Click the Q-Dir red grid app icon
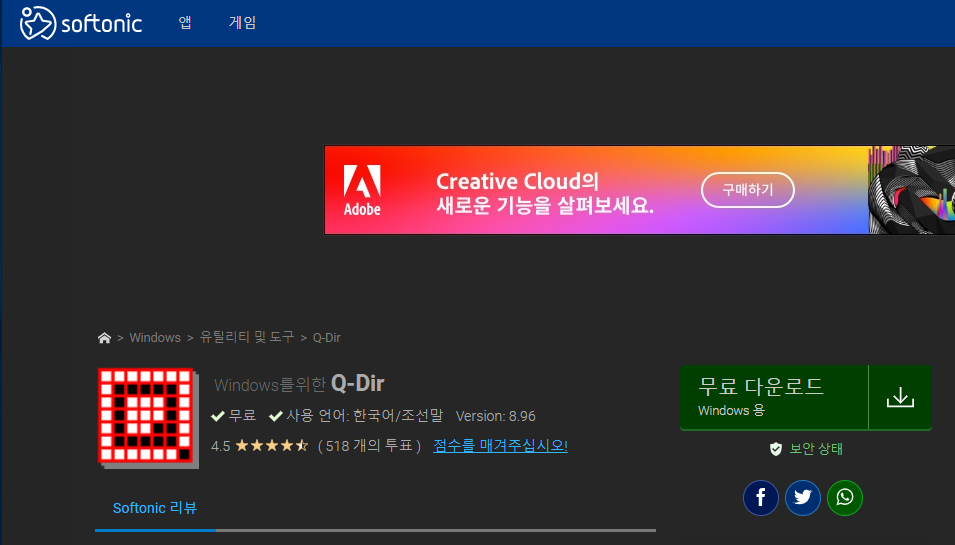This screenshot has height=545, width=955. pos(148,418)
